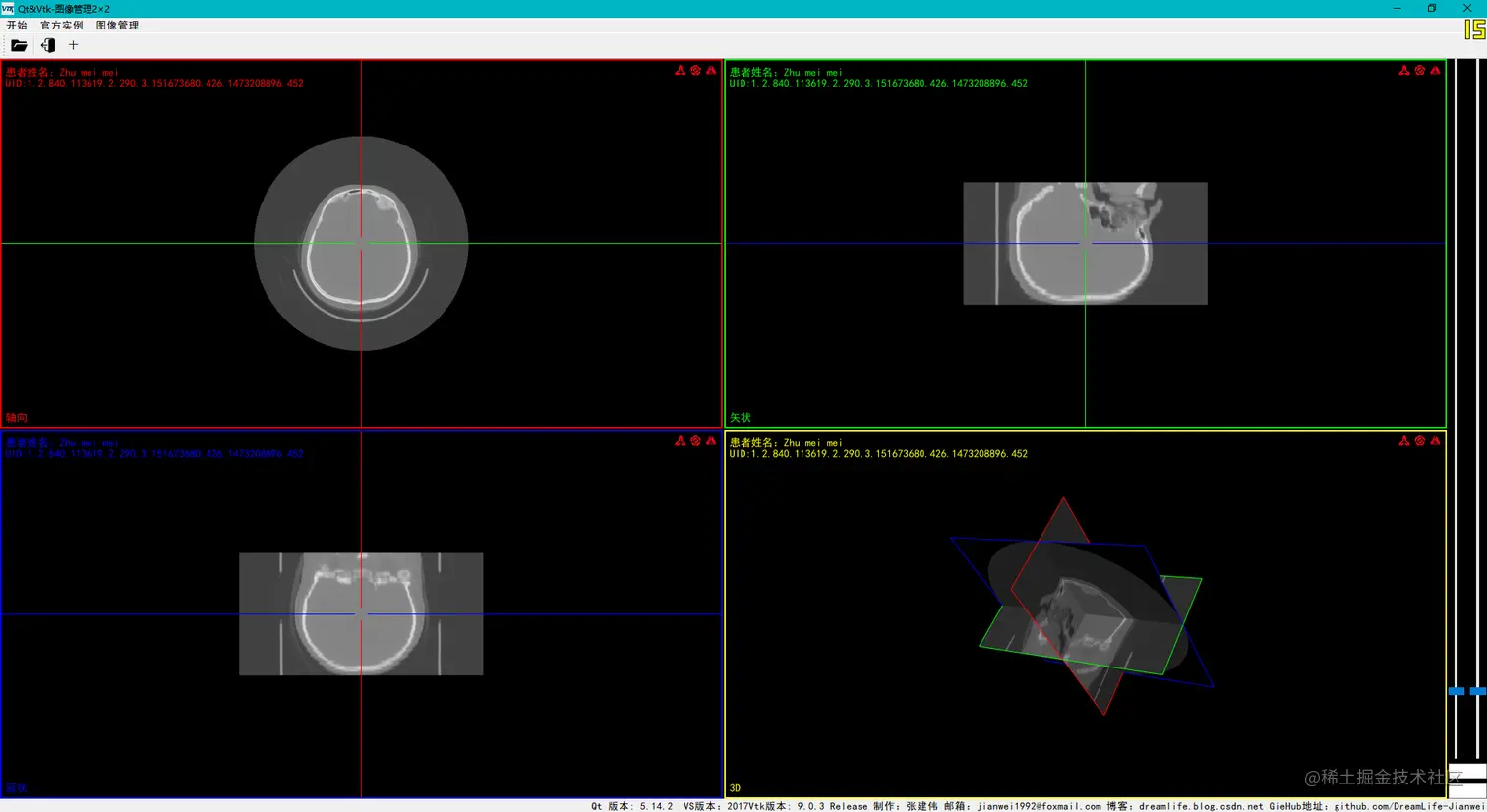Open the 官方实例 menu

(x=61, y=26)
